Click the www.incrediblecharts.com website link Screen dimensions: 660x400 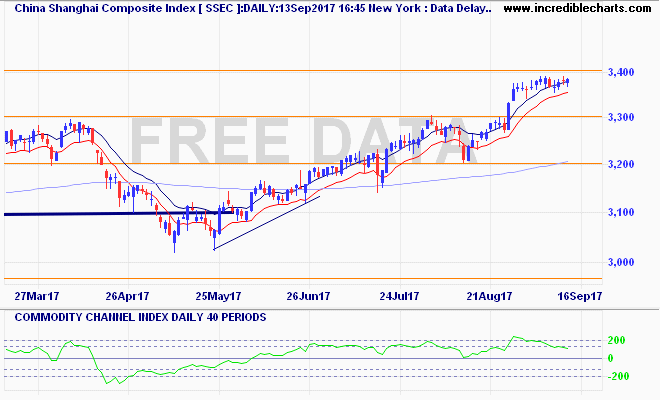(578, 8)
